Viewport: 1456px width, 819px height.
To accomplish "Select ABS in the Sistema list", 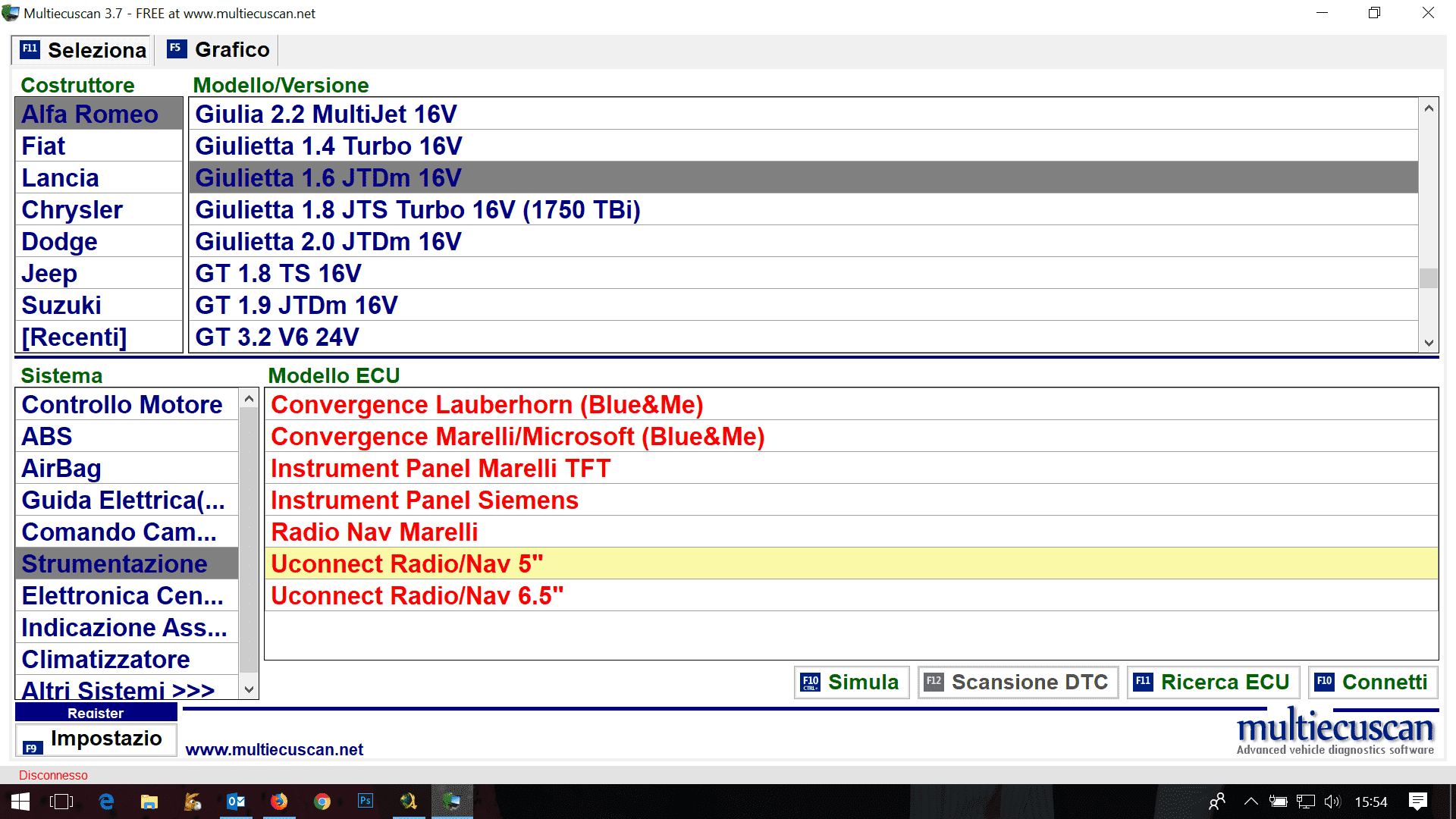I will coord(127,436).
